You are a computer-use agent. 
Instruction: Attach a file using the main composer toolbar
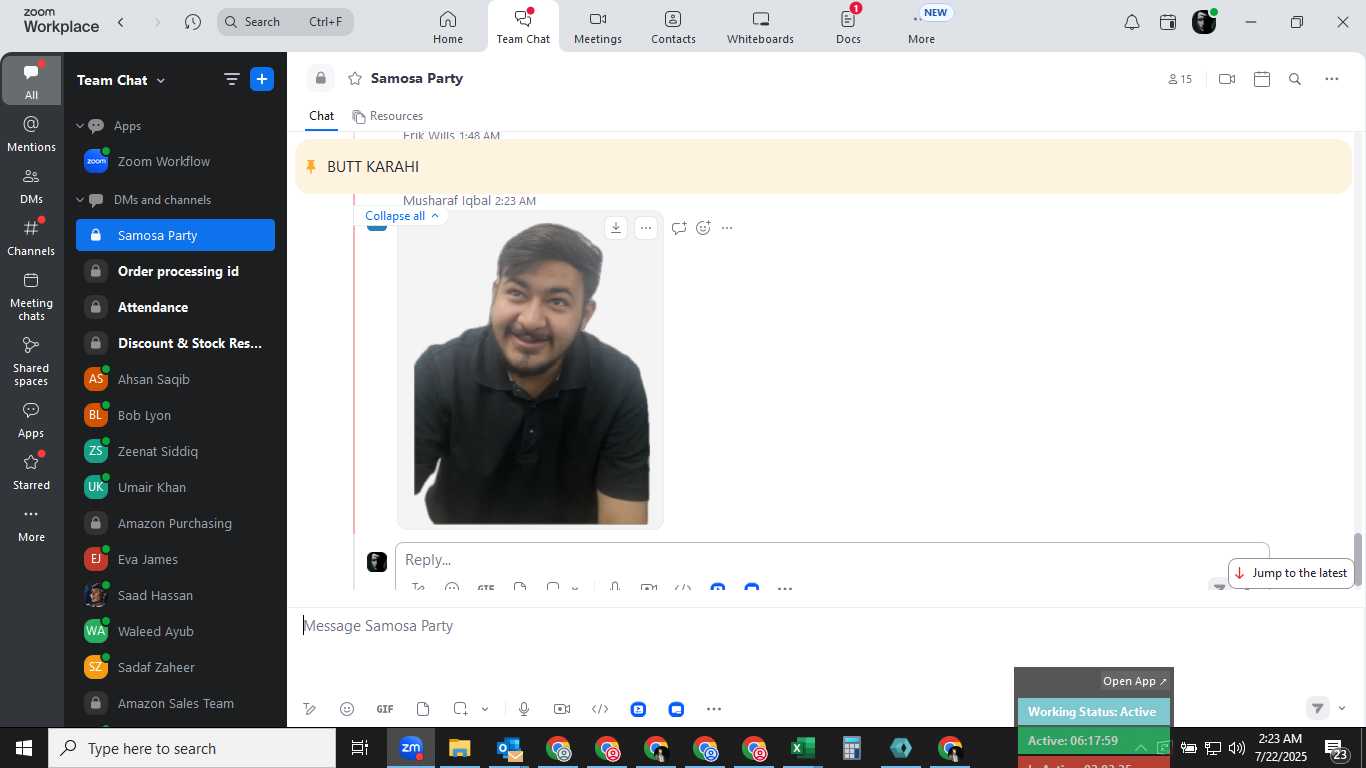point(423,709)
